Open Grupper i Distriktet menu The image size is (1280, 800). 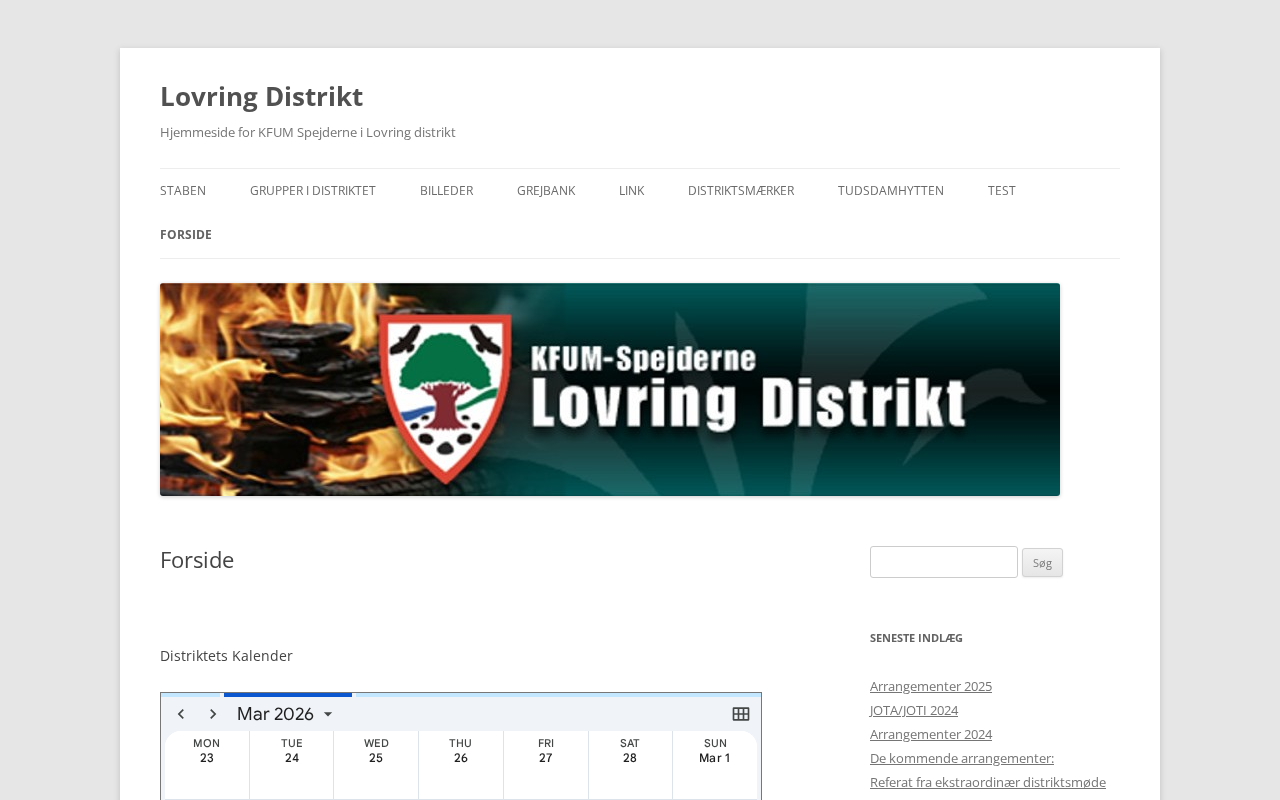(313, 191)
